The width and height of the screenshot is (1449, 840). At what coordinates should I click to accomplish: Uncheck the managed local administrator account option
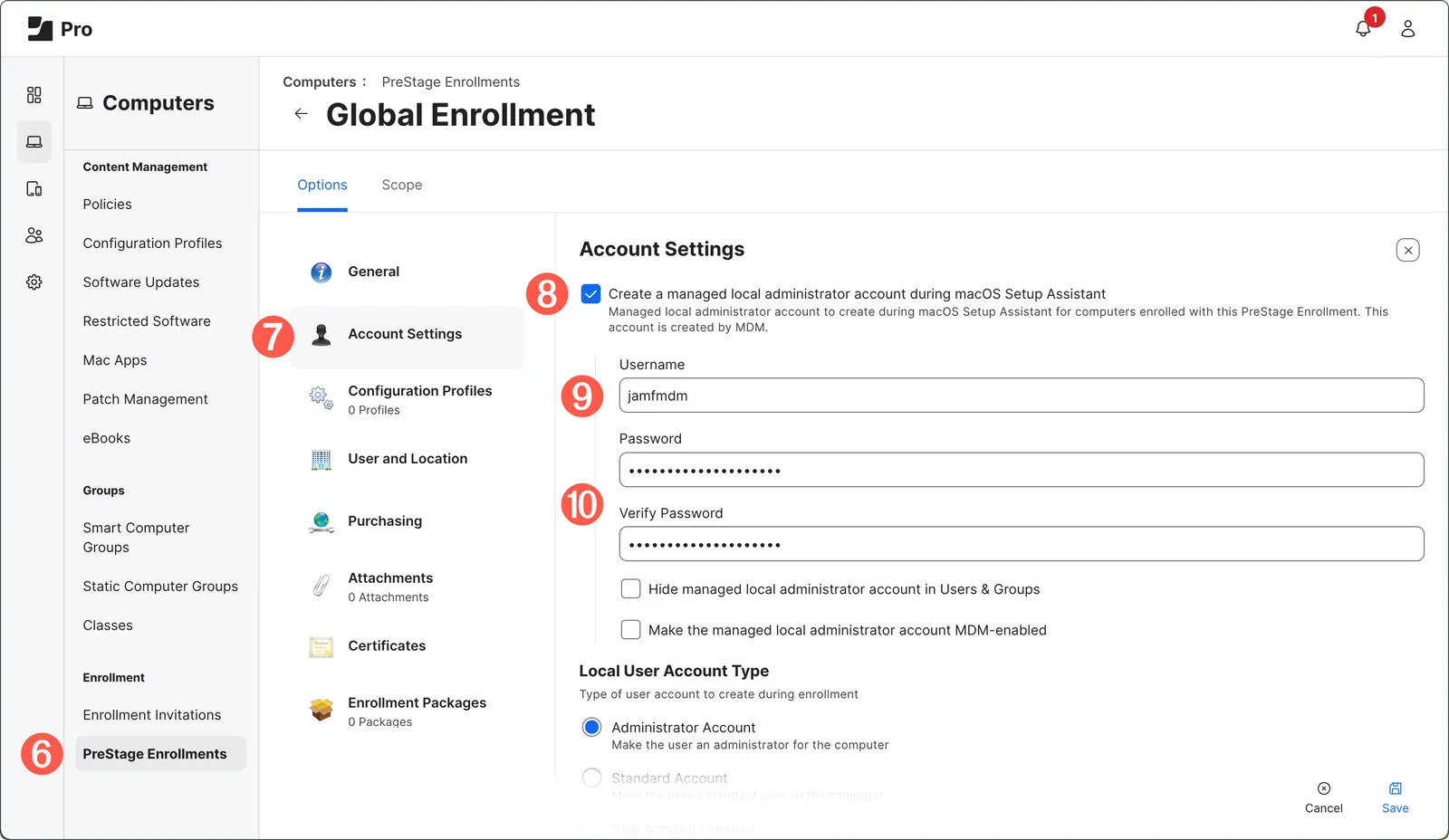pyautogui.click(x=590, y=293)
